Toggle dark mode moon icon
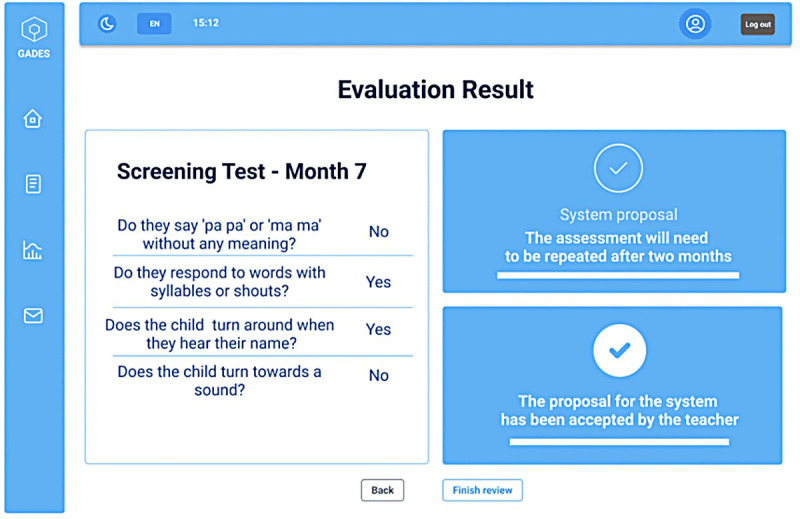 [107, 23]
